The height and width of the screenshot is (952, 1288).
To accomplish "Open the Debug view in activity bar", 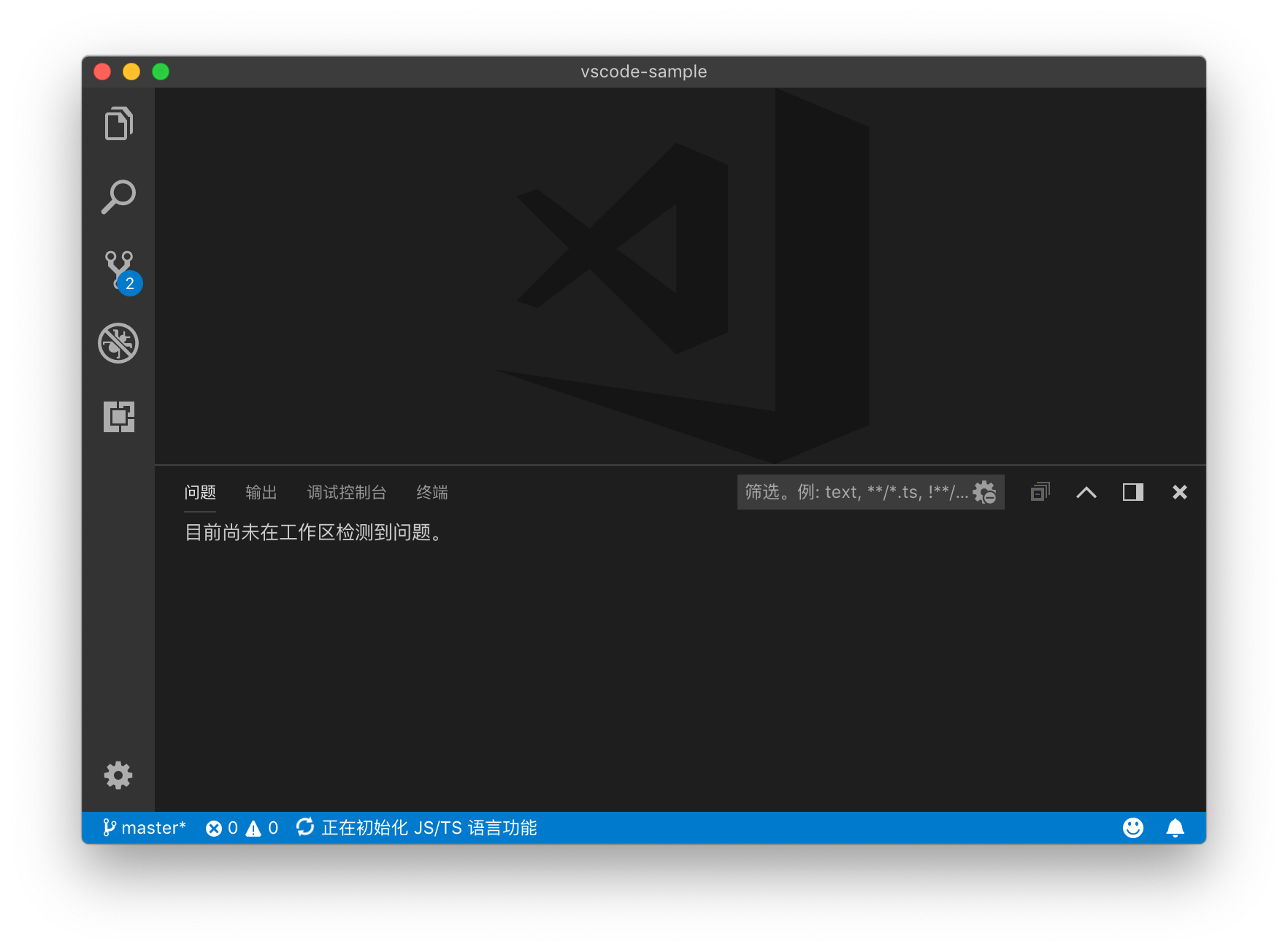I will (x=118, y=343).
